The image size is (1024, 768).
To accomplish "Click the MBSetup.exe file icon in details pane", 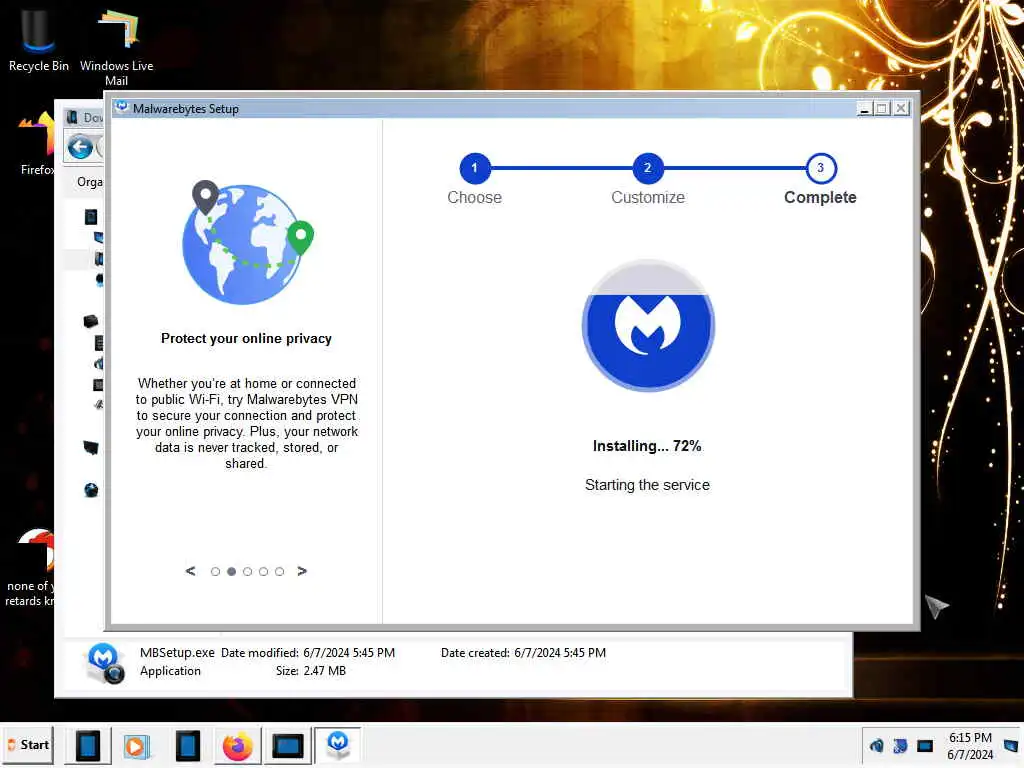I will [x=104, y=662].
